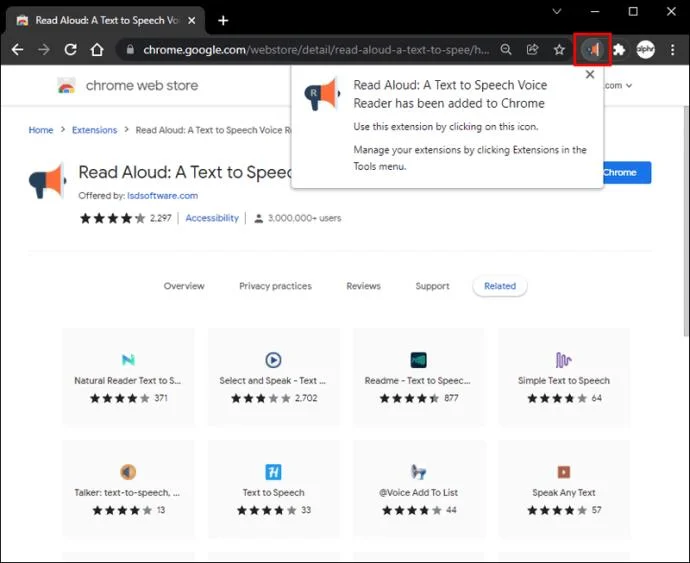Viewport: 690px width, 563px height.
Task: Open Natural Reader Text to S... card
Action: pos(128,377)
